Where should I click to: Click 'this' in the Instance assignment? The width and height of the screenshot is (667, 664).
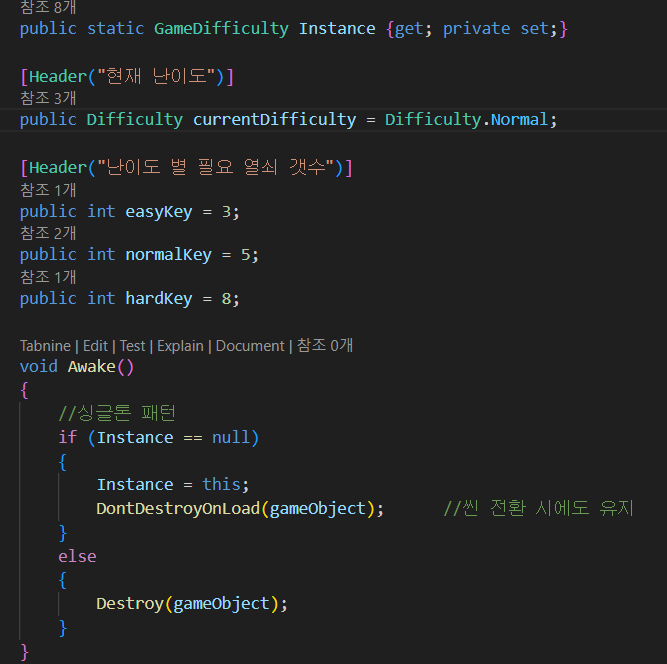click(x=221, y=485)
